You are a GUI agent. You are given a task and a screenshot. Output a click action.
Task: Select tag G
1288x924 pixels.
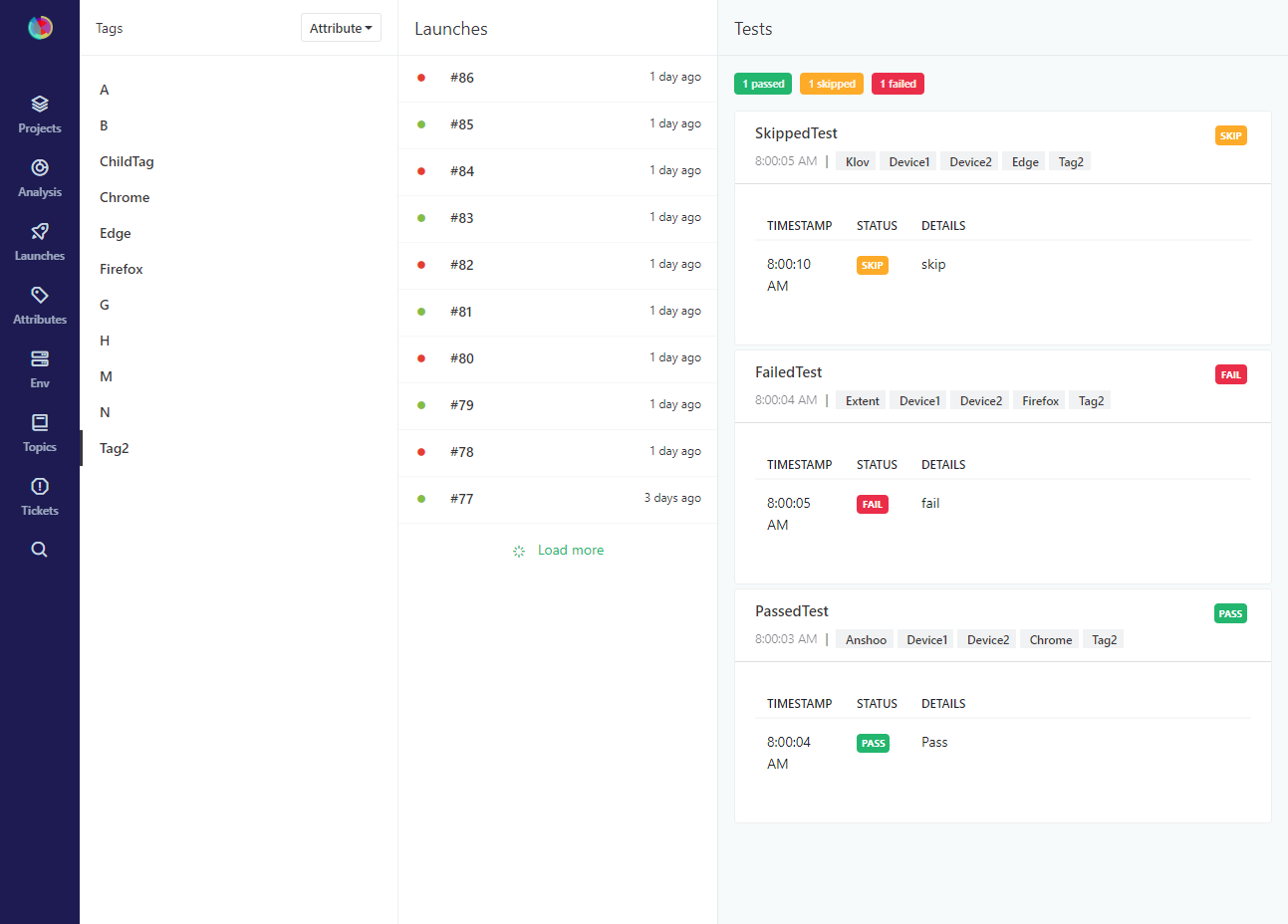pos(239,305)
